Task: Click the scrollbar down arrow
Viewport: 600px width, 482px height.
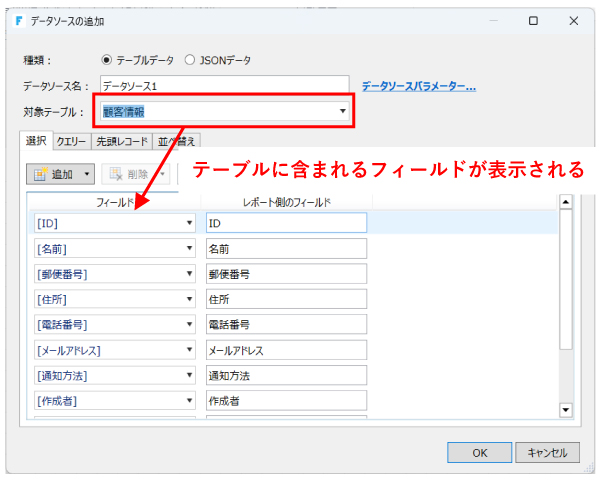Action: [565, 410]
